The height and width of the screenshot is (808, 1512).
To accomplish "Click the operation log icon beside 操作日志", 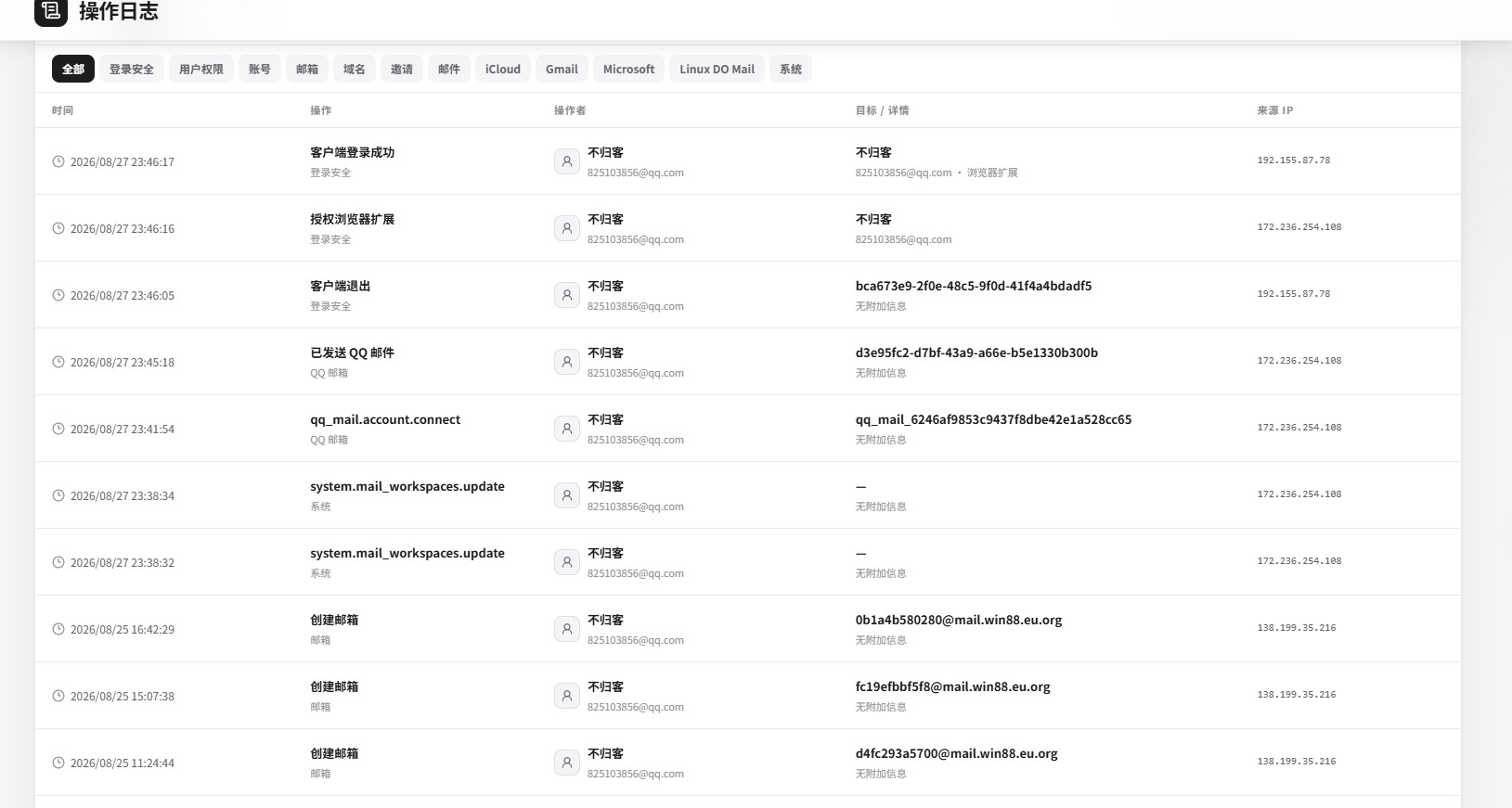I will 51,11.
